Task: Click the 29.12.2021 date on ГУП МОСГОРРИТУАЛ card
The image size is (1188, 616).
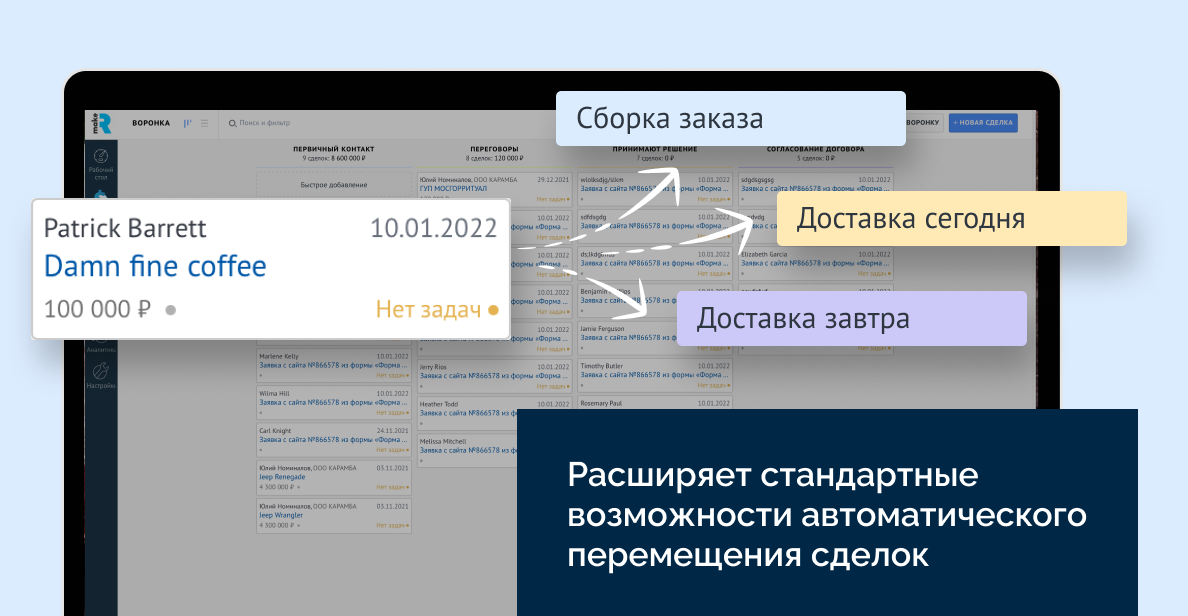Action: point(553,180)
